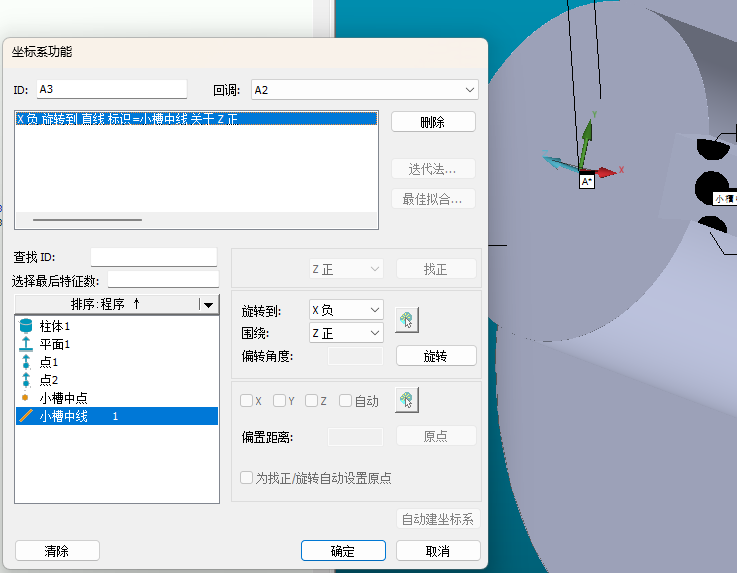Click the 偏置距离 input field
This screenshot has height=573, width=737.
pos(355,437)
